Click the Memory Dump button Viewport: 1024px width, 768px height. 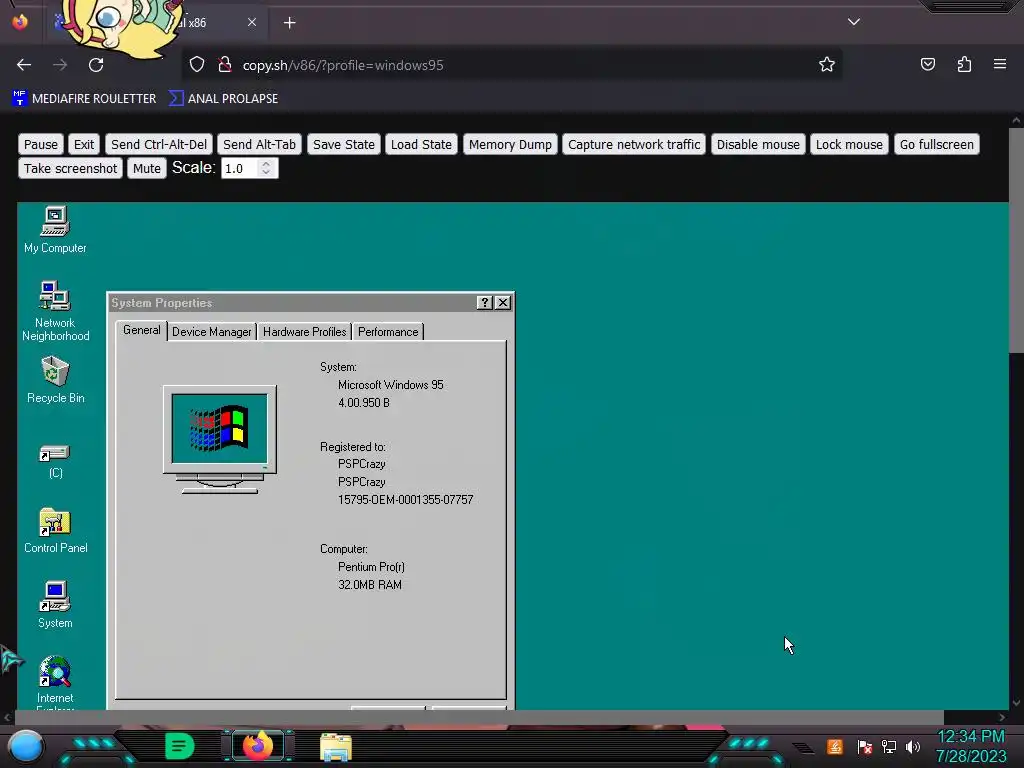pyautogui.click(x=510, y=144)
